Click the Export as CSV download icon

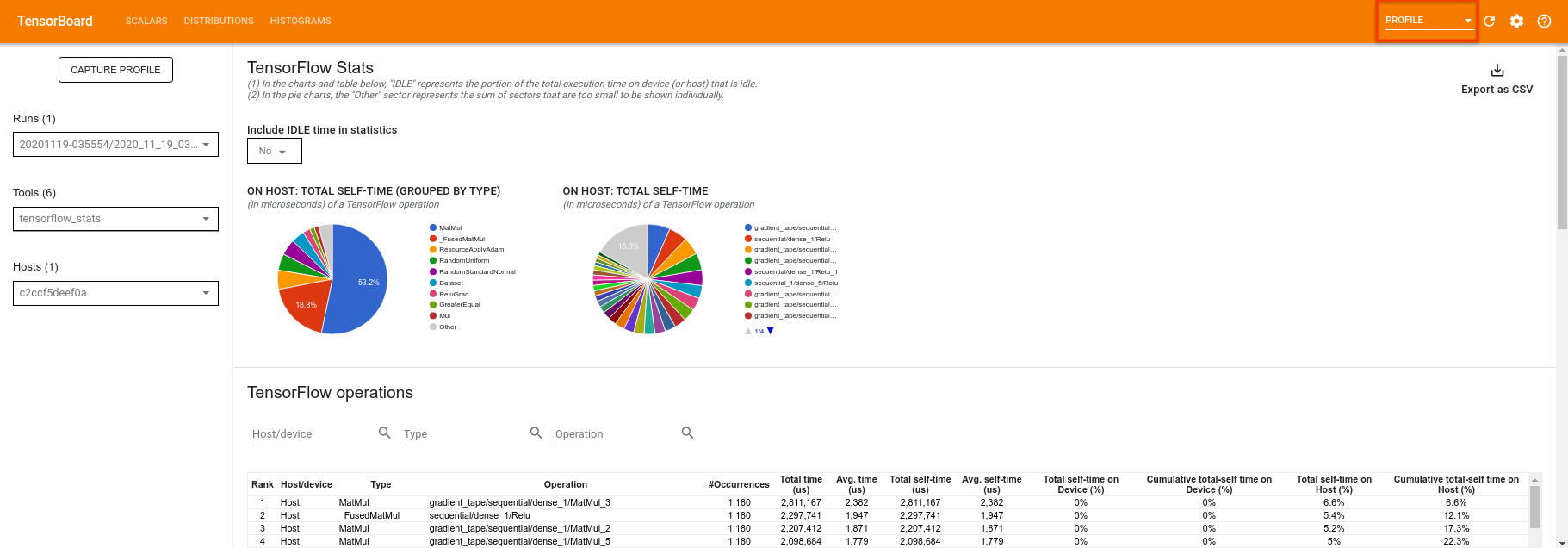coord(1497,71)
